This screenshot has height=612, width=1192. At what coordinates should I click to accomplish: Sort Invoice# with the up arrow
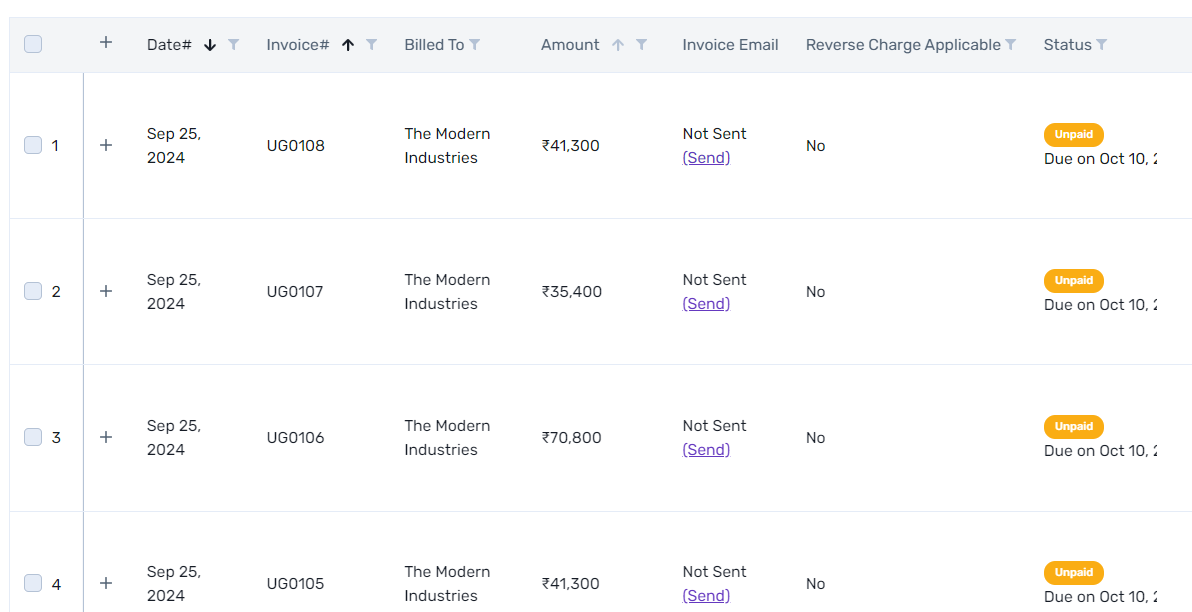[348, 45]
